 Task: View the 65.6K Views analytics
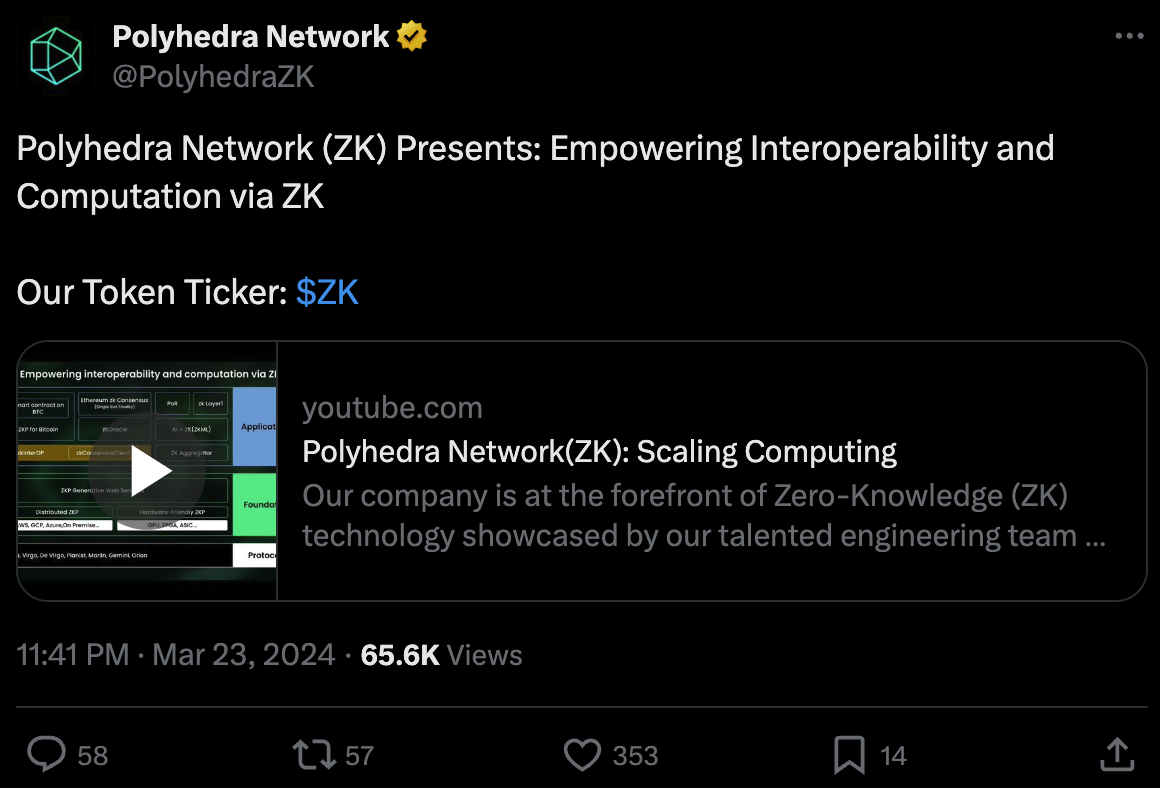441,655
